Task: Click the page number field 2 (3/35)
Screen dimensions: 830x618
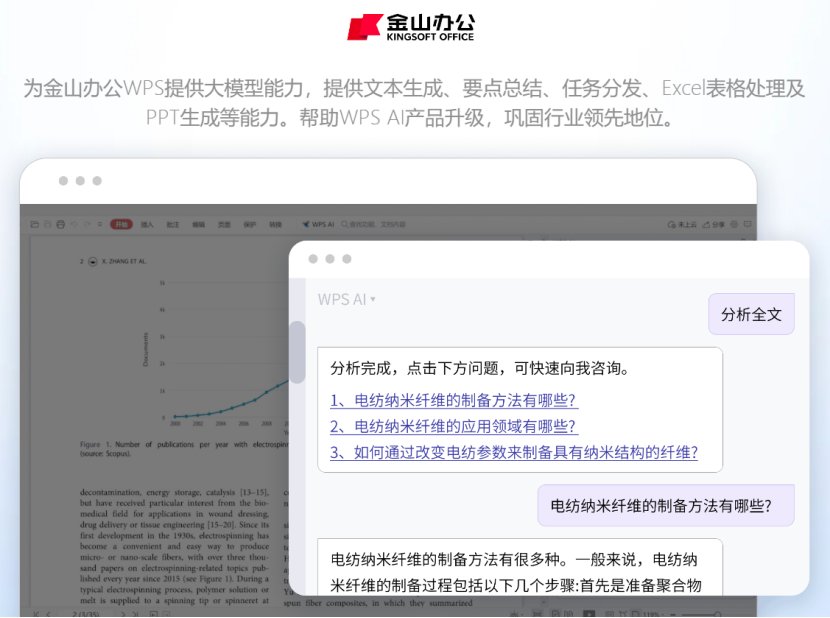Action: (85, 614)
